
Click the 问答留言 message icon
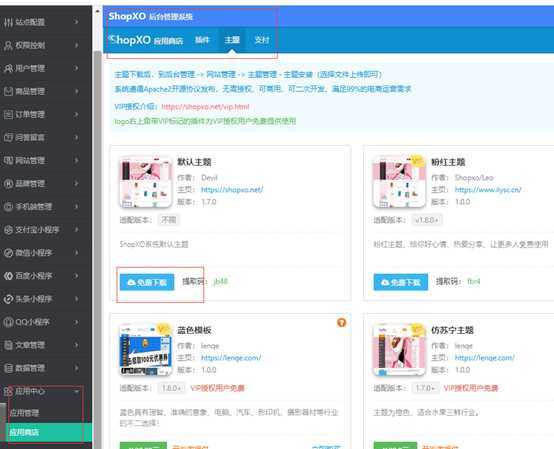(x=8, y=137)
